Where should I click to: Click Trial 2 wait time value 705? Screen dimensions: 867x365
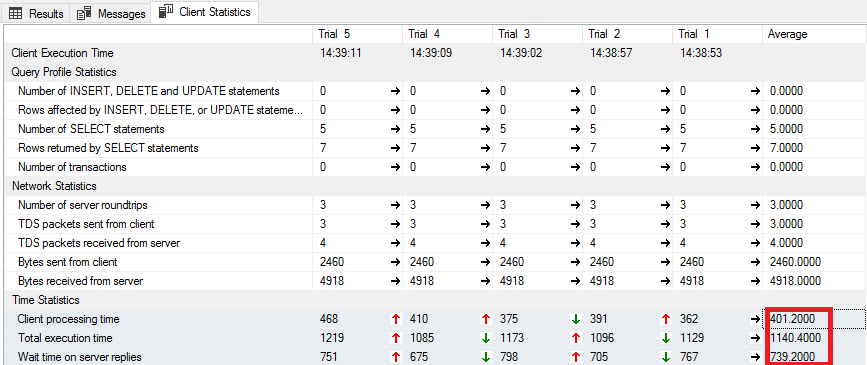[x=599, y=357]
